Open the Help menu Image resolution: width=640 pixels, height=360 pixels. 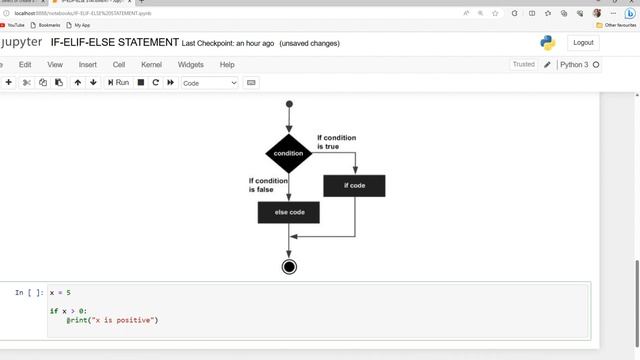(227, 64)
